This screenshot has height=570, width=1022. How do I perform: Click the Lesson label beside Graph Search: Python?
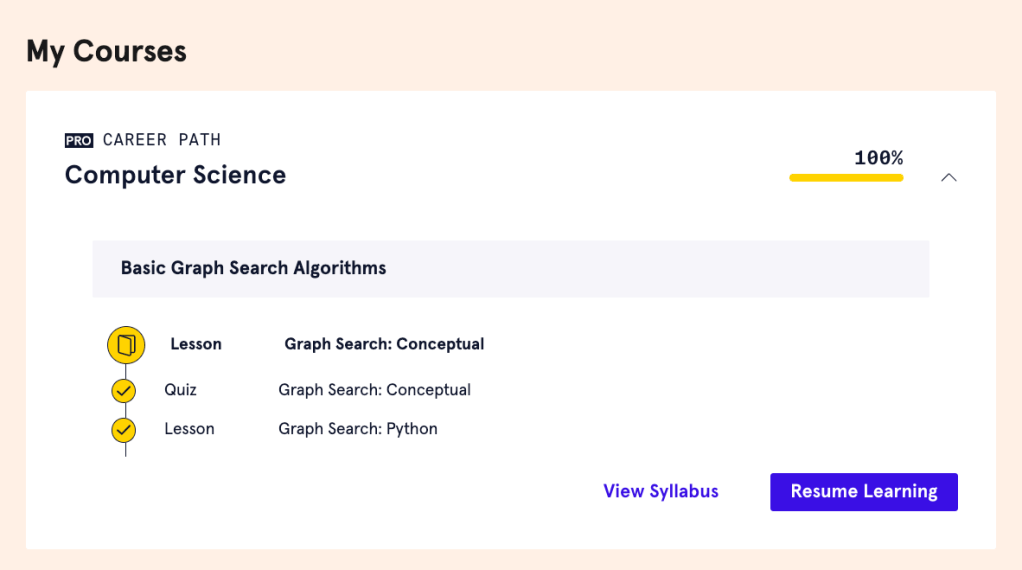click(x=189, y=429)
